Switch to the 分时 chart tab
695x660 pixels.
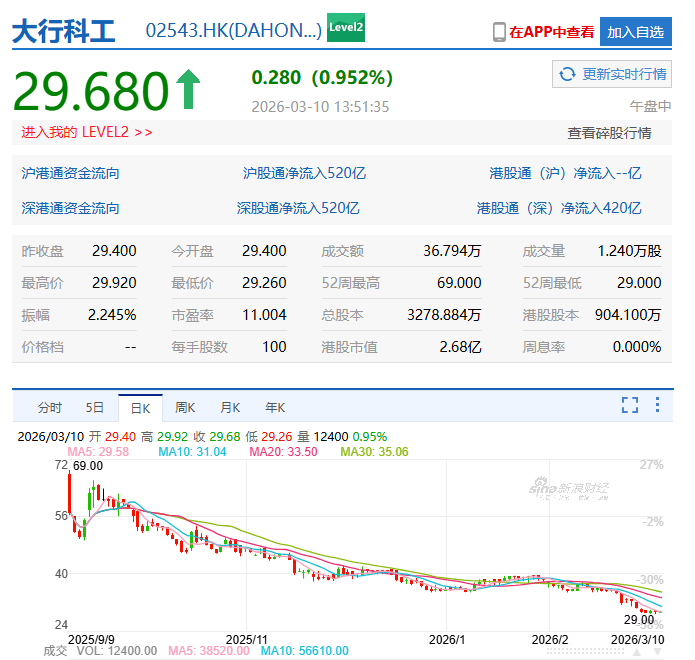pos(49,407)
